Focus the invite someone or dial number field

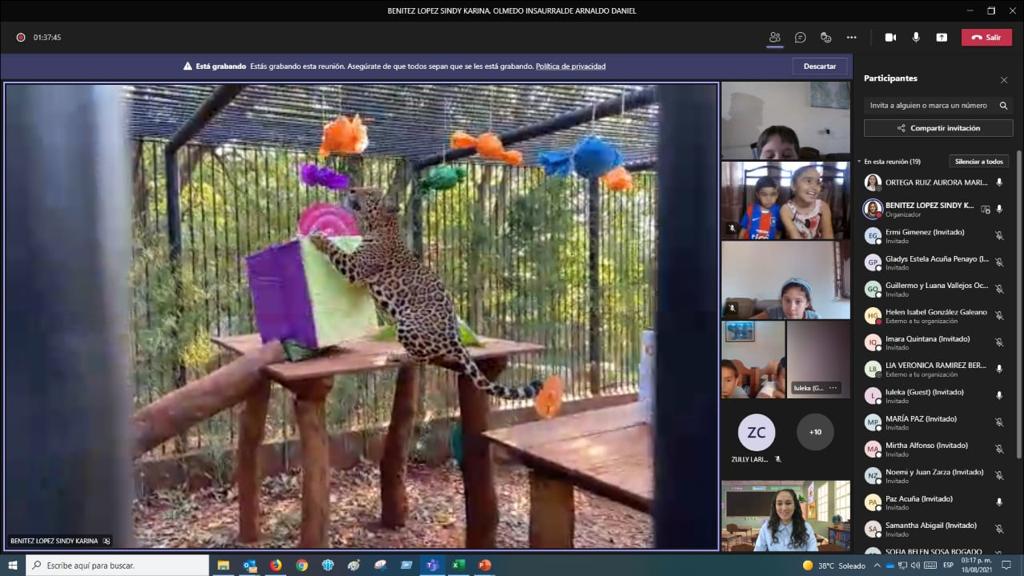(x=929, y=105)
